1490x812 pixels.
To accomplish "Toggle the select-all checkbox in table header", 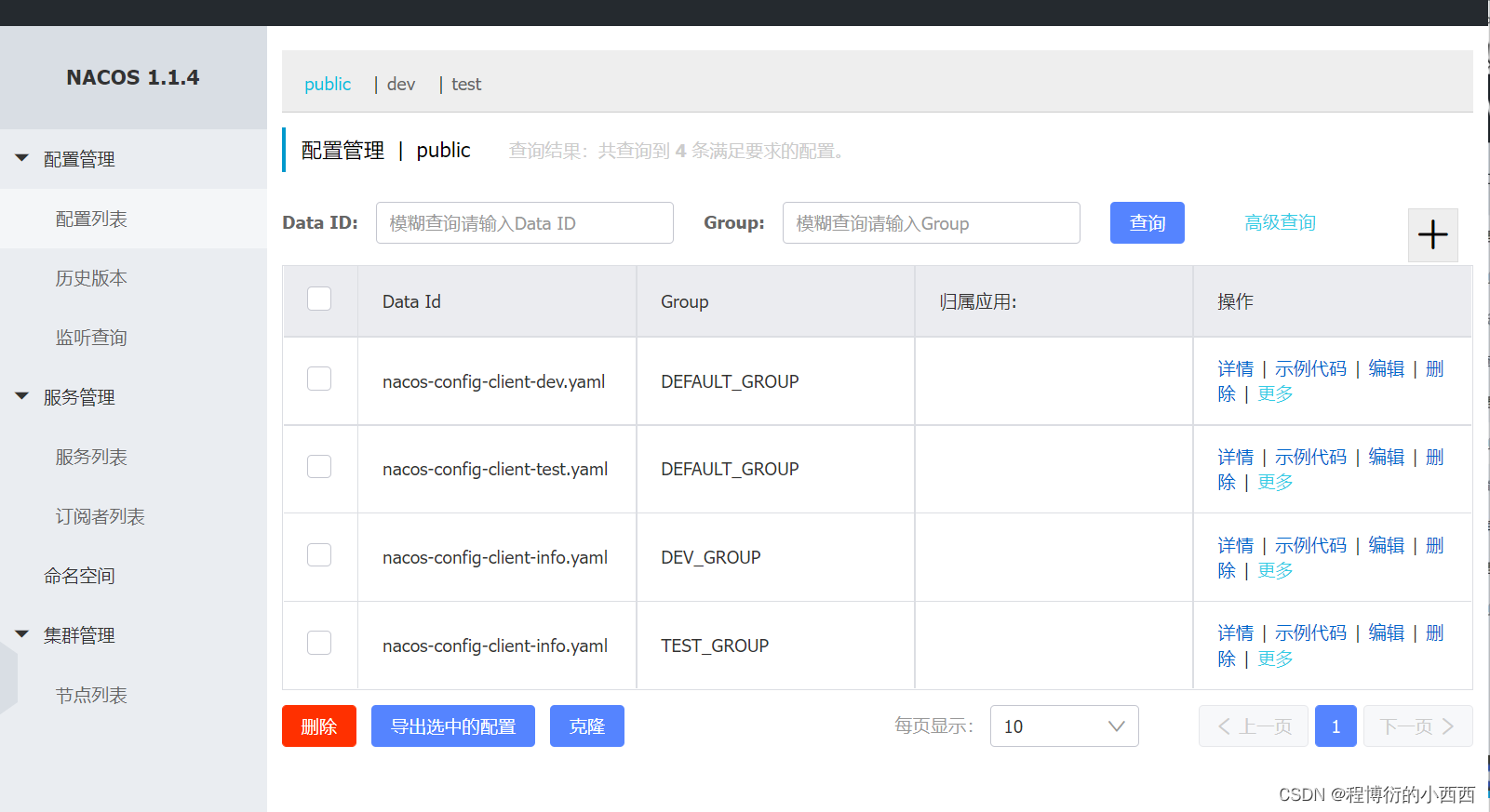I will pyautogui.click(x=319, y=299).
